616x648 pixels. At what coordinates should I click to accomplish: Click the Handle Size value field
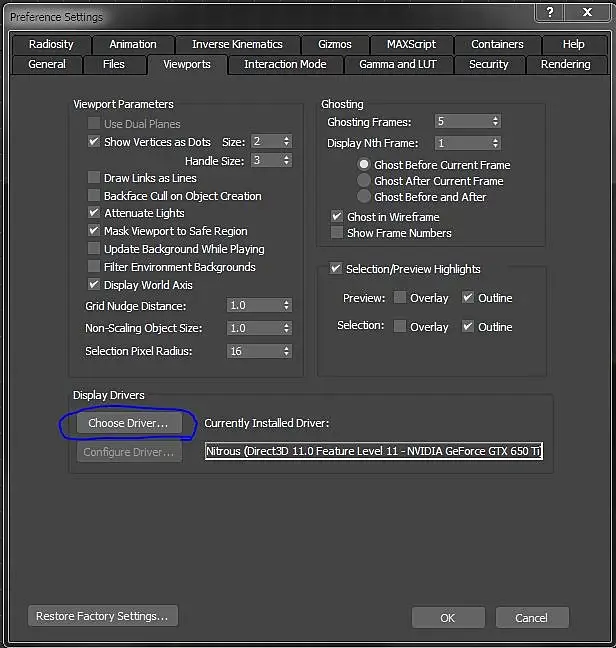pos(266,160)
